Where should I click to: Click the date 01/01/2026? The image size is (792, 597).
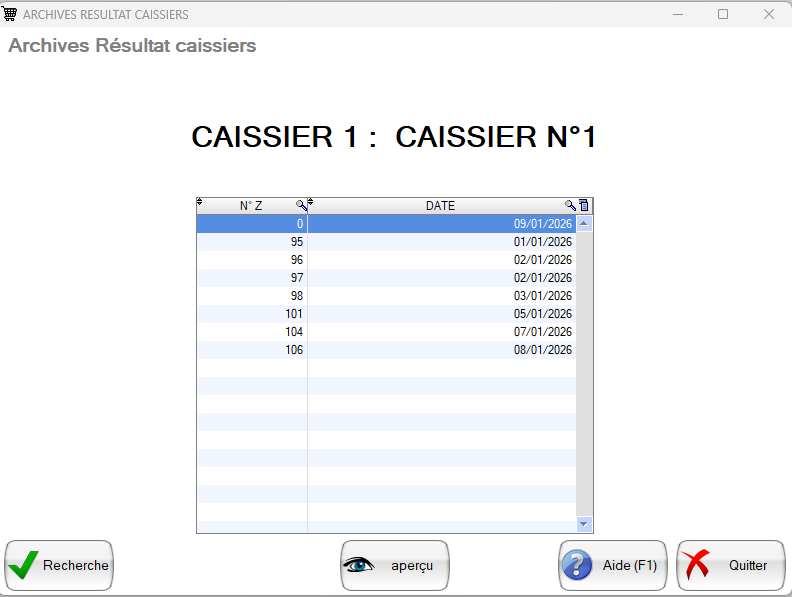(x=542, y=242)
